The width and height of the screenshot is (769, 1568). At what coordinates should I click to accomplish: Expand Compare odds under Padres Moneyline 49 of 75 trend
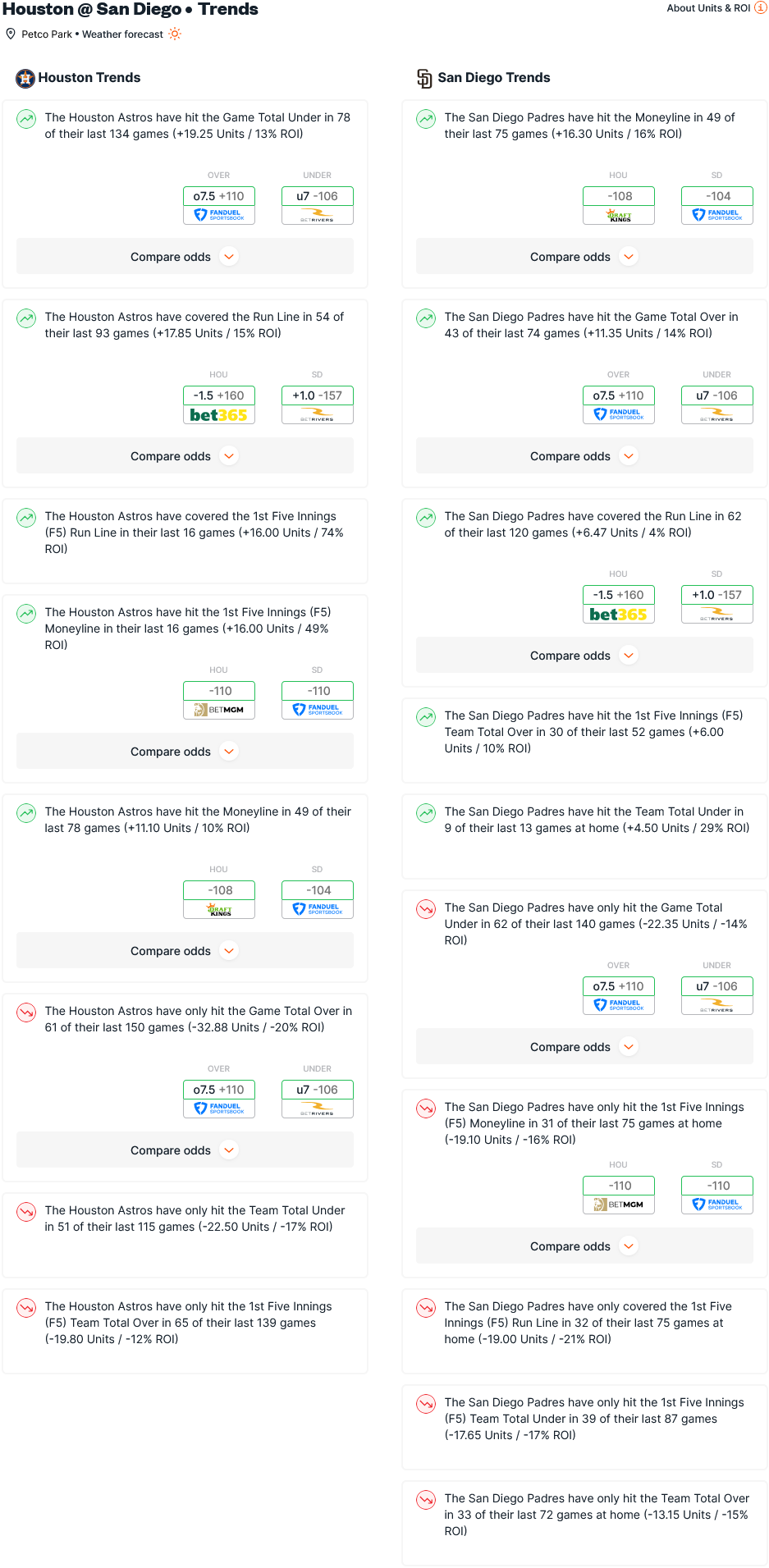584,257
